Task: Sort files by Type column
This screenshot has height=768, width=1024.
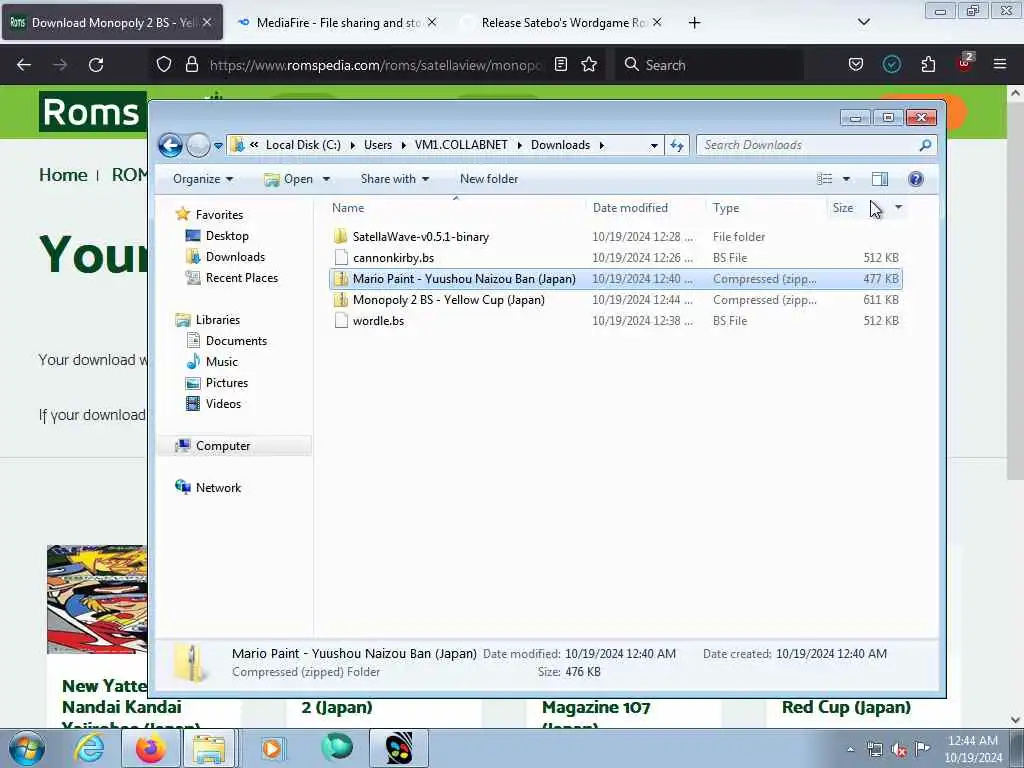Action: 726,208
